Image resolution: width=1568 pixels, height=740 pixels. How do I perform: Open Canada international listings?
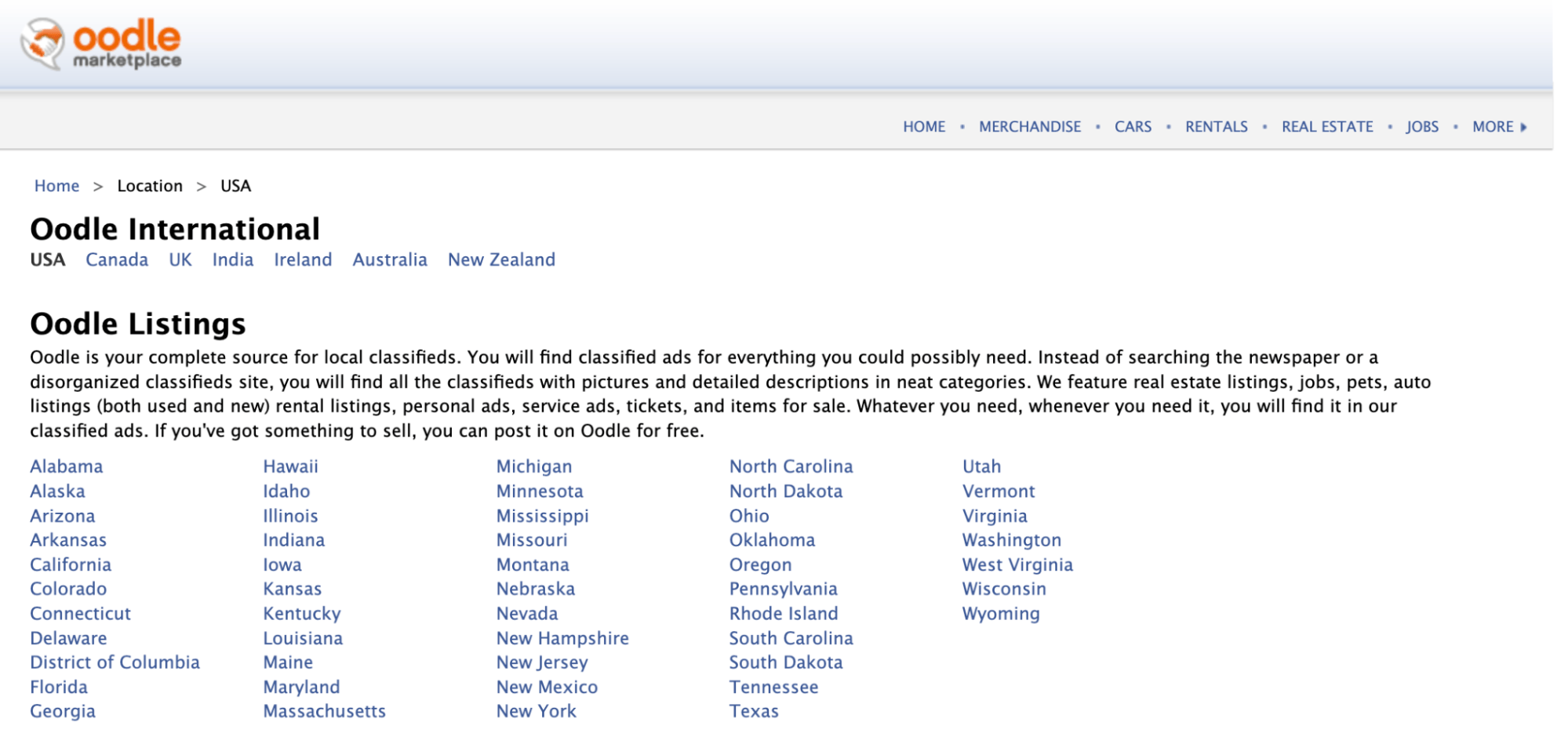(117, 259)
